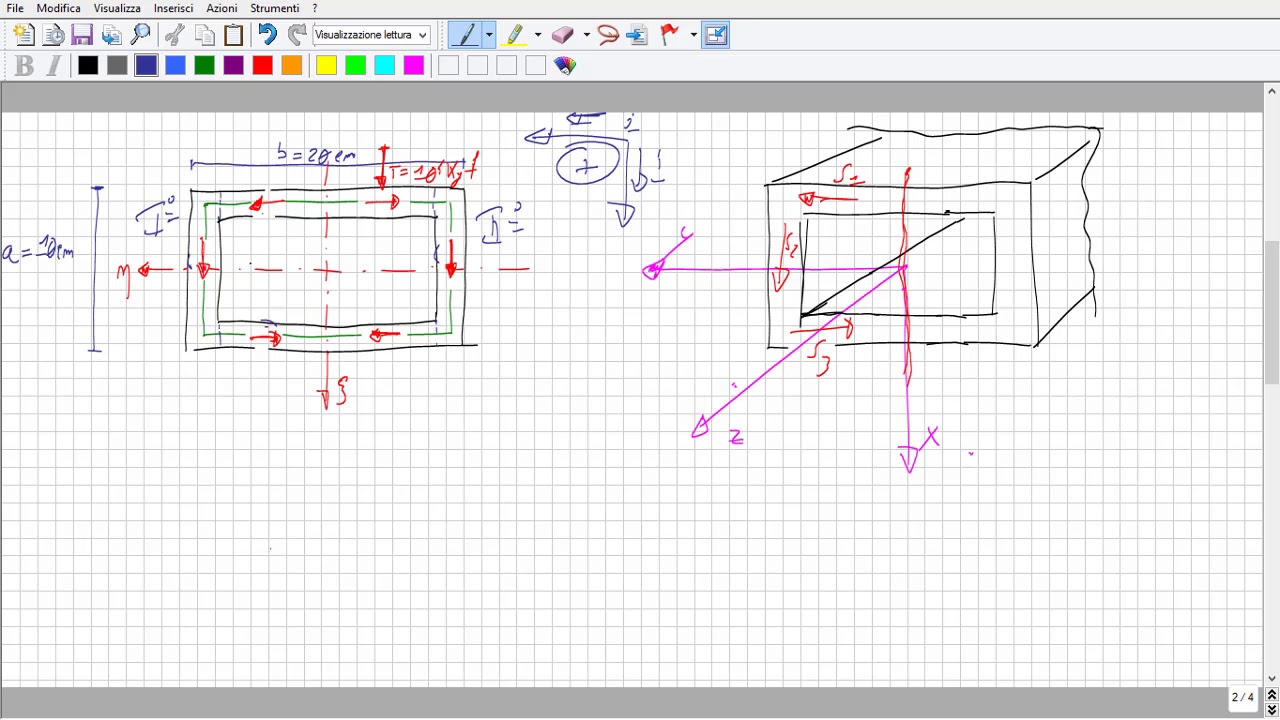
Task: Pick the red ink color
Action: click(262, 66)
